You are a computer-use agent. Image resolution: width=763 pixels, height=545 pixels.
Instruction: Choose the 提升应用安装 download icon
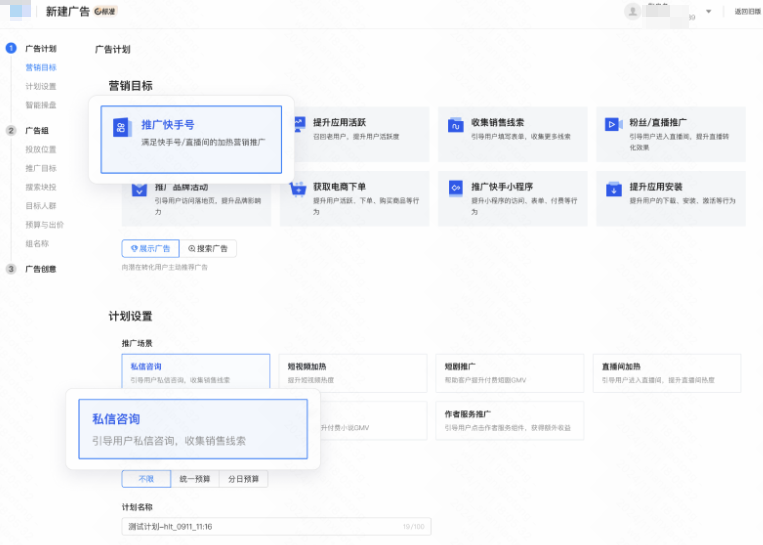[x=614, y=189]
